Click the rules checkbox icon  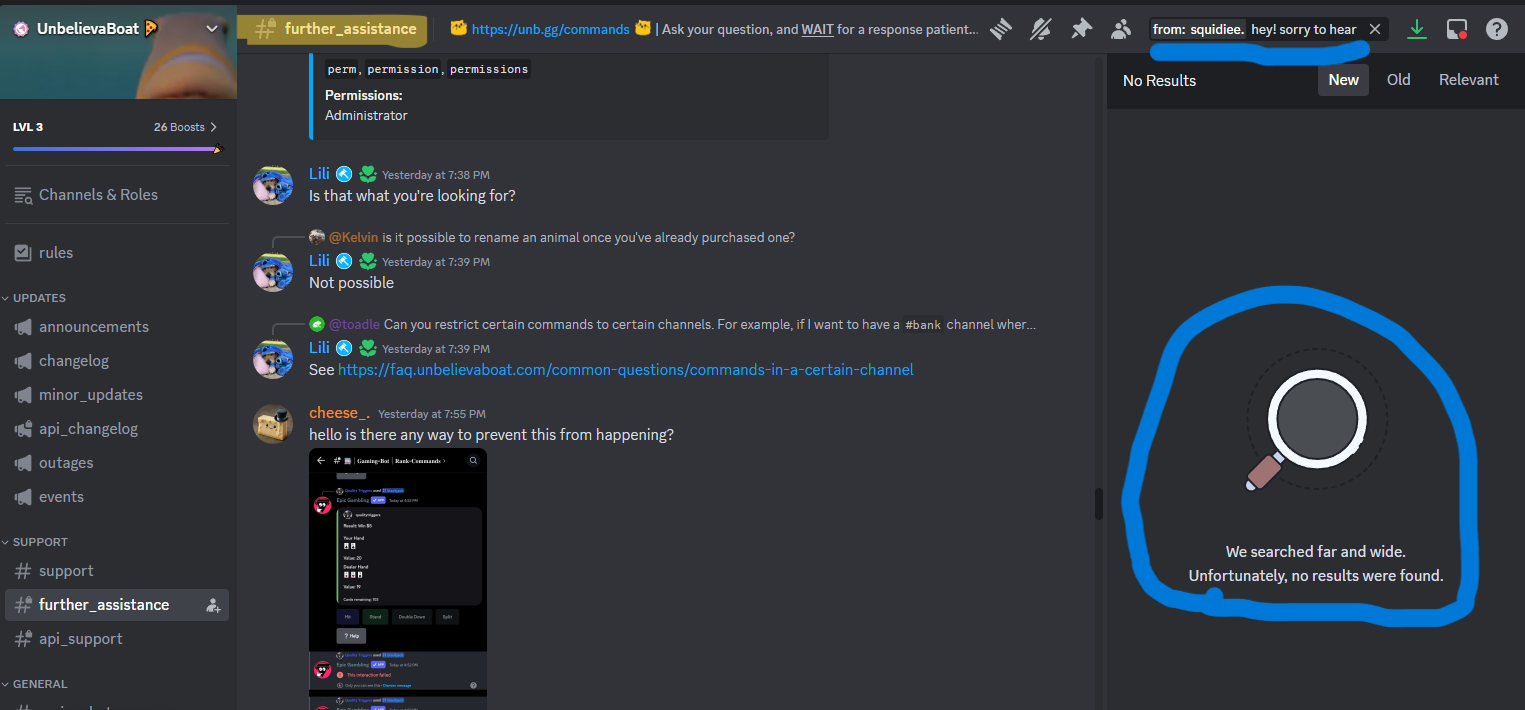point(23,253)
